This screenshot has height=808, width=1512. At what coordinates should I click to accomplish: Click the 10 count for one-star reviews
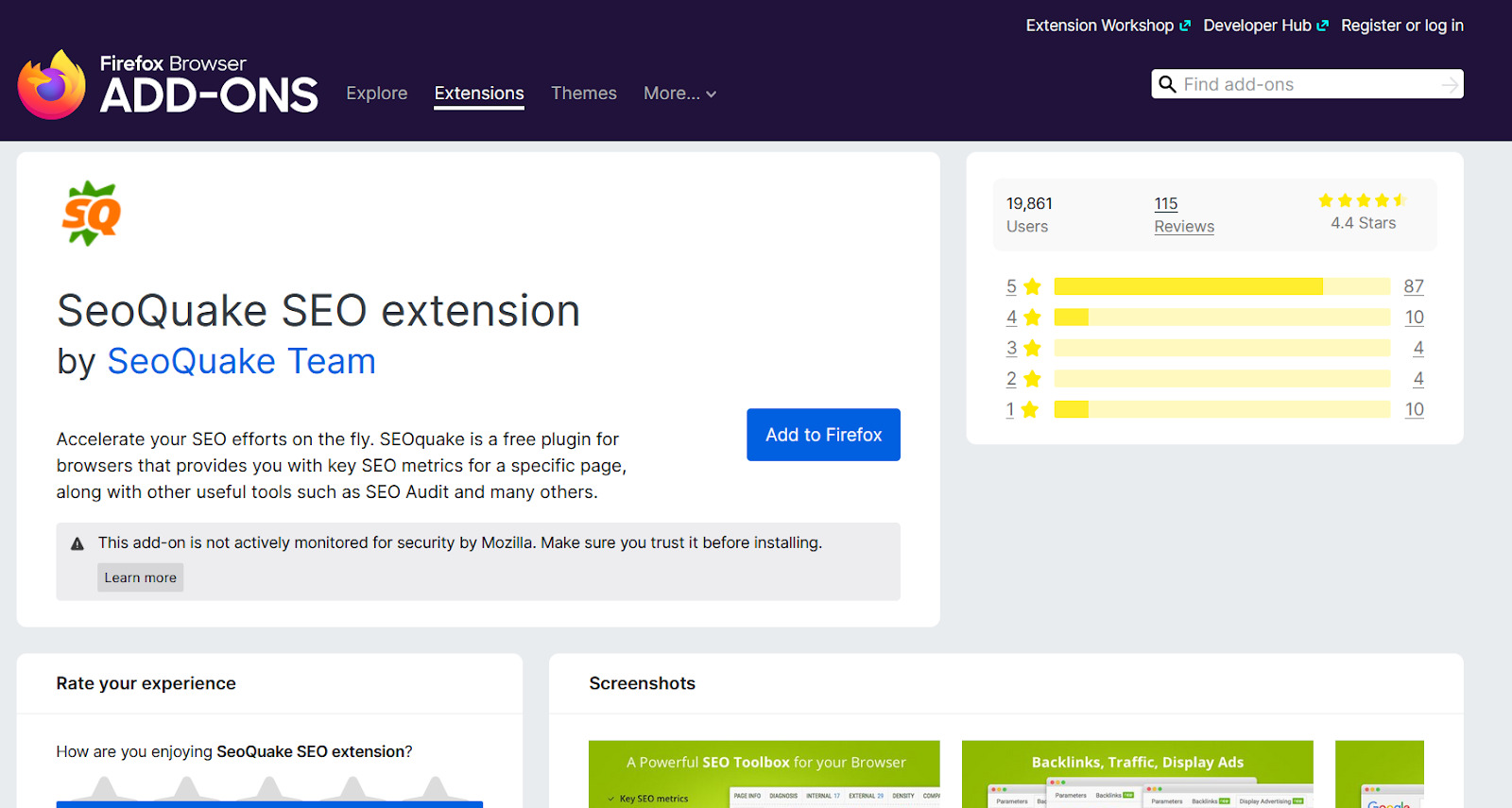click(1414, 409)
